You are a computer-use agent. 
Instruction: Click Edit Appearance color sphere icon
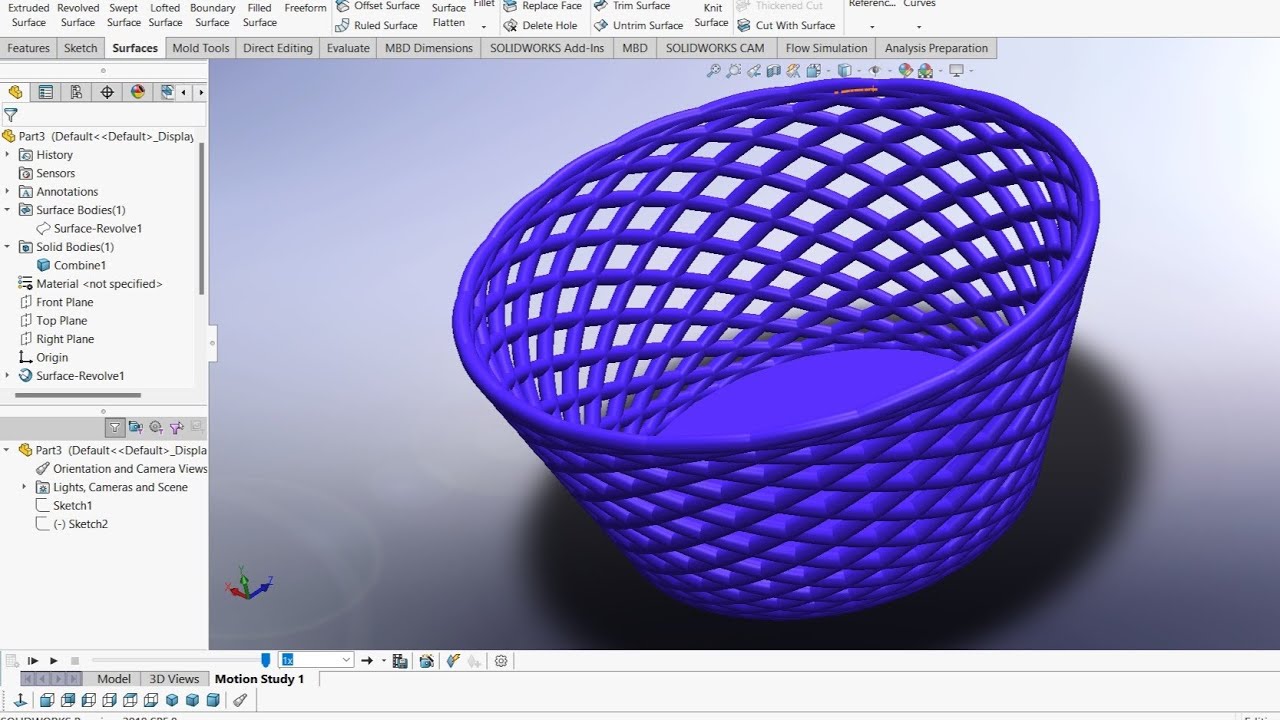pos(905,71)
